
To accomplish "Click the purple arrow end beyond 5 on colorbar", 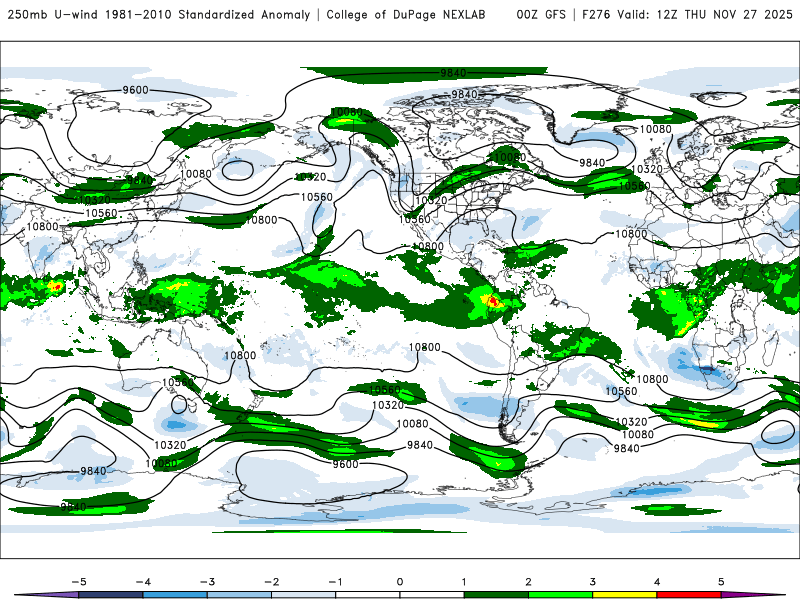I will click(753, 595).
